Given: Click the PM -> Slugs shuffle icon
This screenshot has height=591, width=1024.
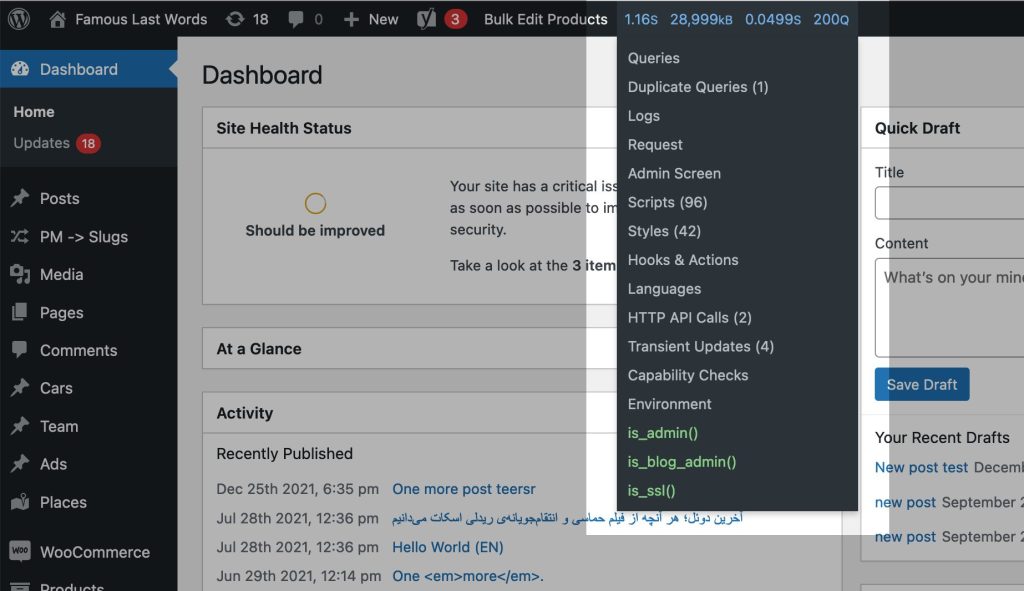Looking at the screenshot, I should tap(20, 236).
